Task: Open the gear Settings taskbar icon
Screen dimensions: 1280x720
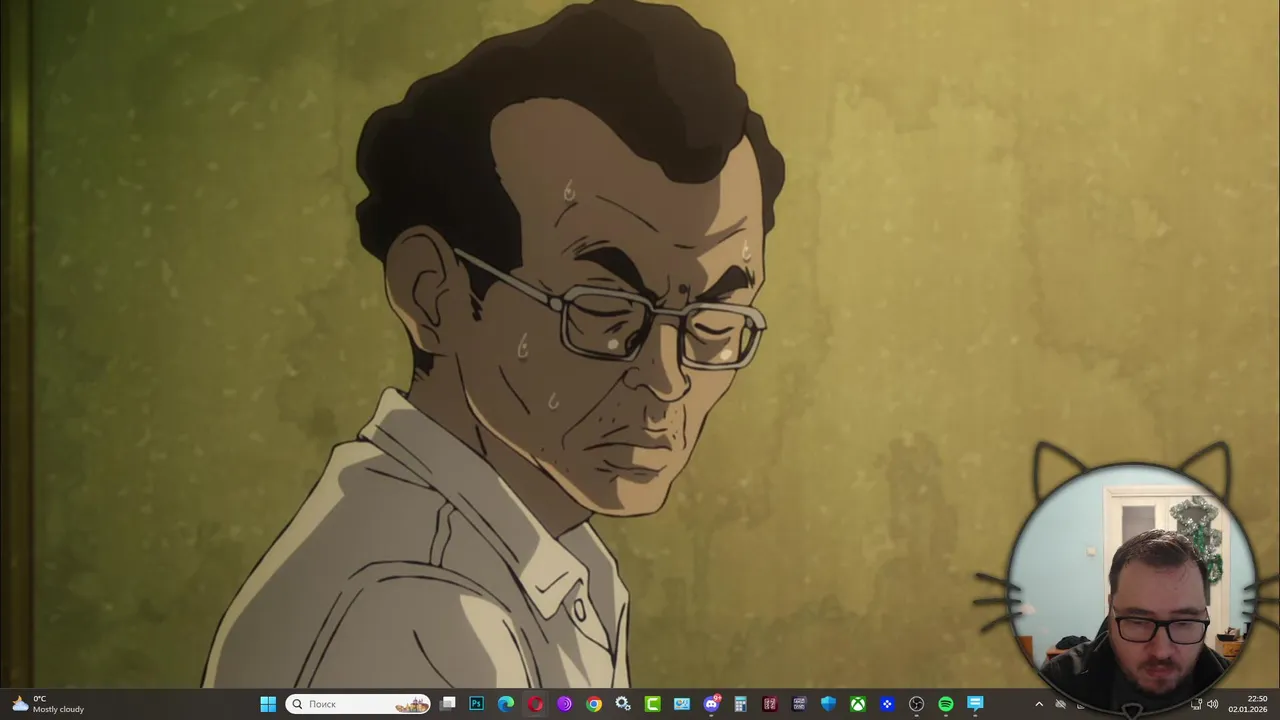Action: pyautogui.click(x=623, y=704)
